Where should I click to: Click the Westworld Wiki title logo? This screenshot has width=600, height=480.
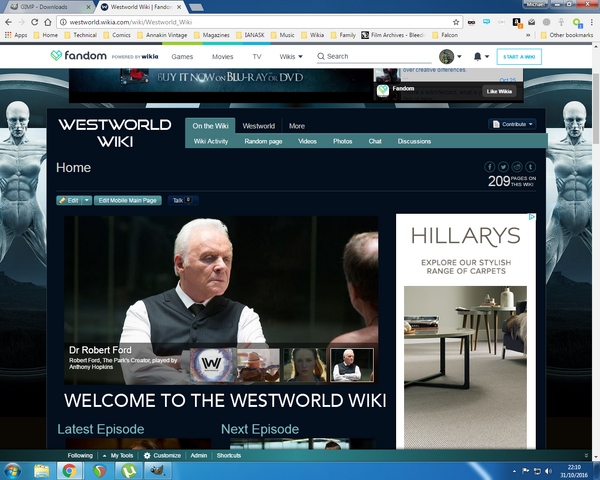115,133
